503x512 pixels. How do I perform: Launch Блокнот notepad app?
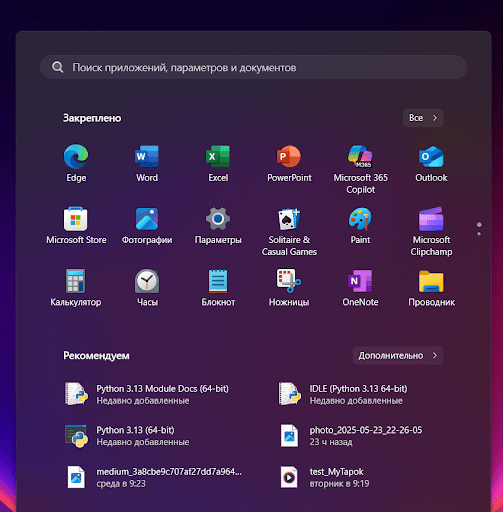coord(218,288)
